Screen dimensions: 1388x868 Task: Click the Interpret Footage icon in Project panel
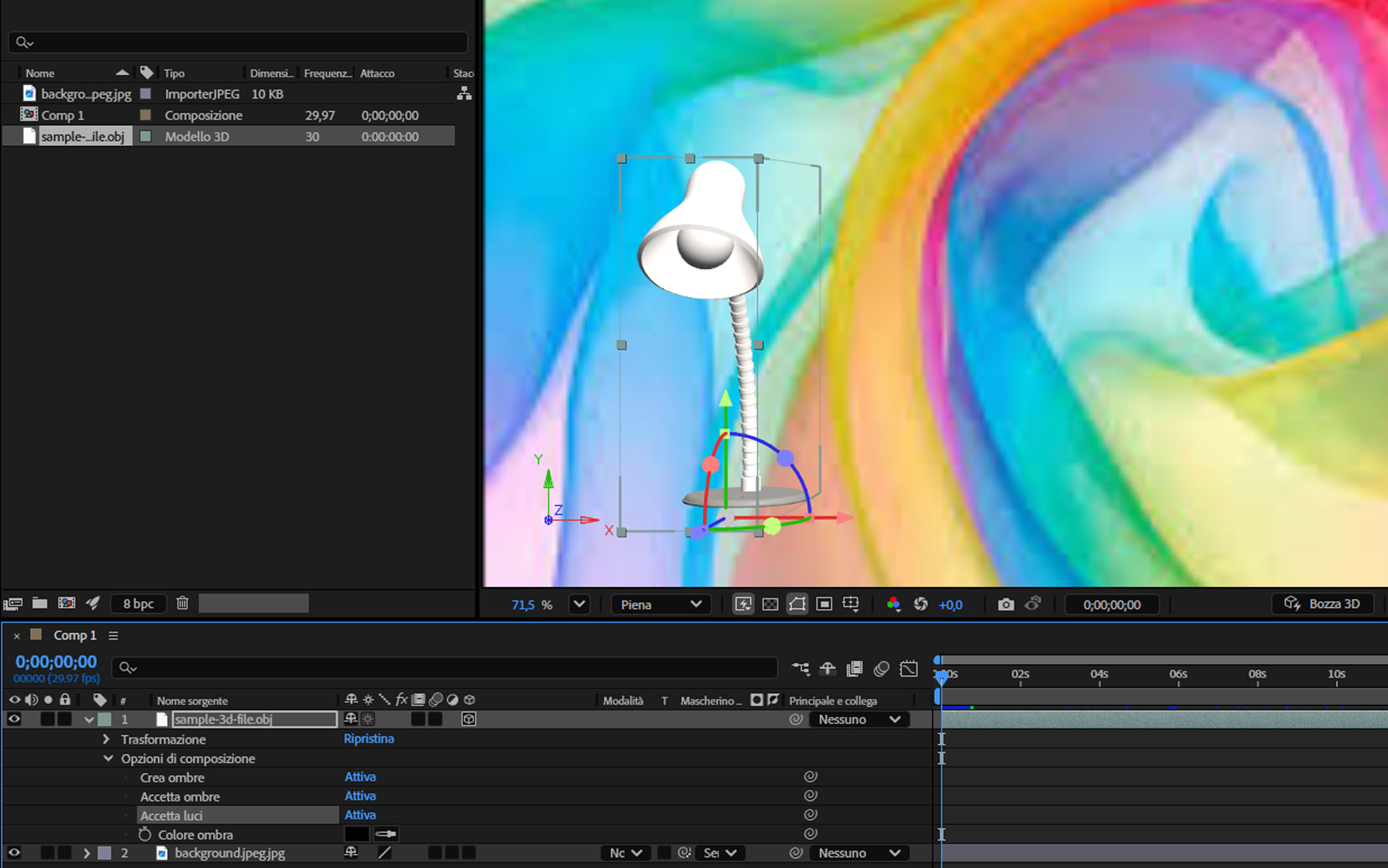coord(12,603)
